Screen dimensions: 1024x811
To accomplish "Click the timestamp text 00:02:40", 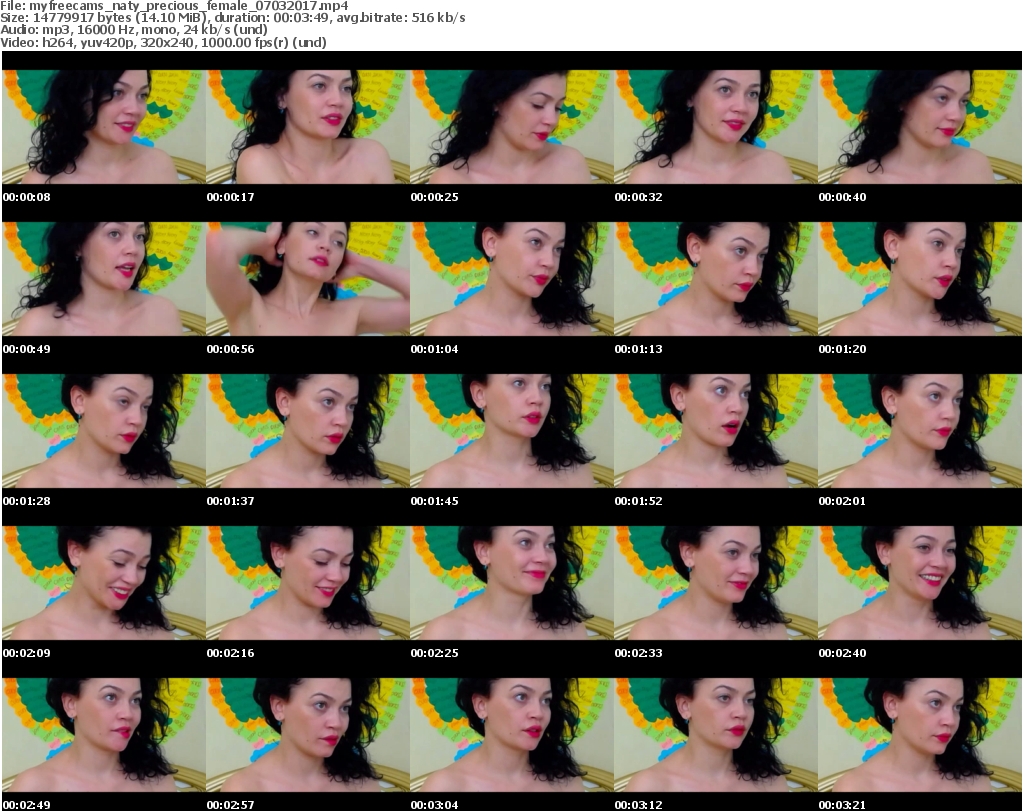I will (x=842, y=653).
